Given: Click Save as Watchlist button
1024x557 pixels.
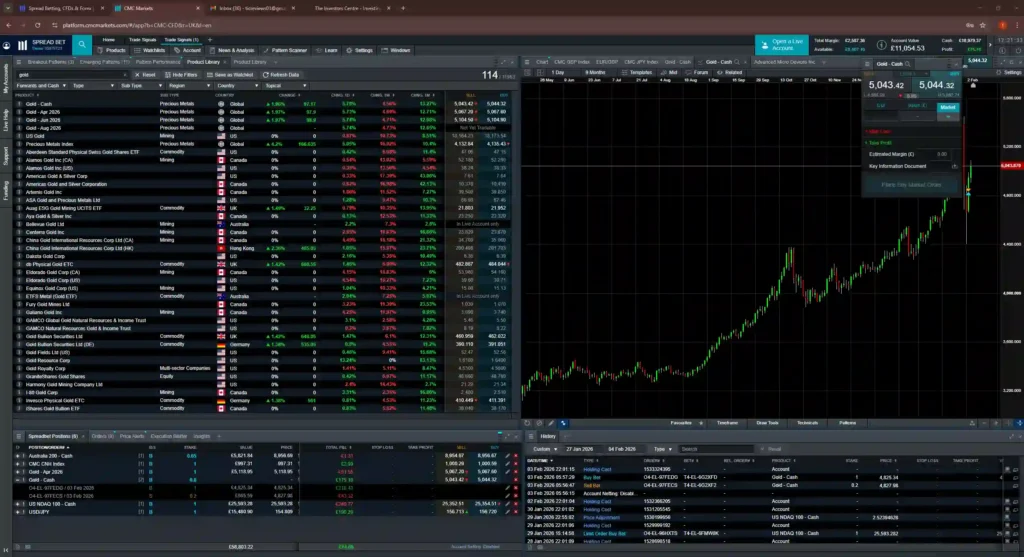Looking at the screenshot, I should pyautogui.click(x=230, y=75).
